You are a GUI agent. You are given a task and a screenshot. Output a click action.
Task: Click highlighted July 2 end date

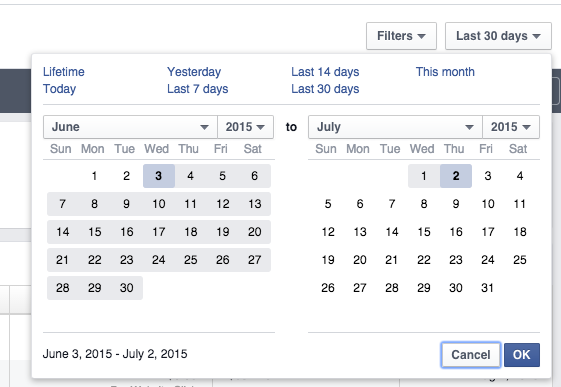pos(456,176)
